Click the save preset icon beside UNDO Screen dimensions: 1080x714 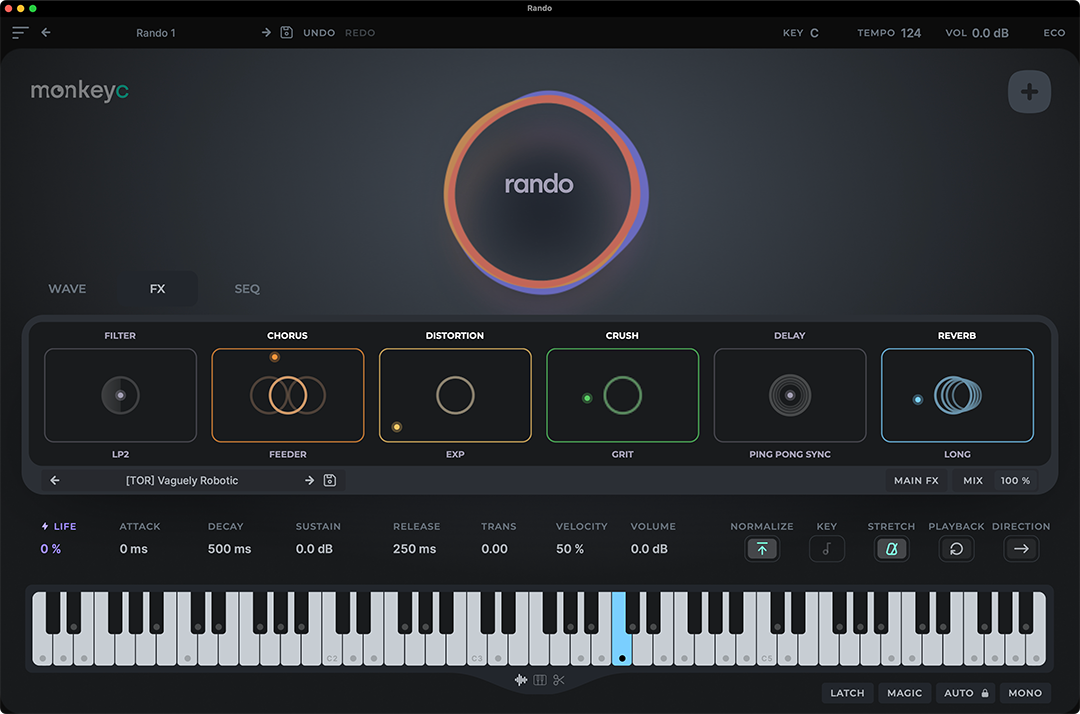[287, 33]
